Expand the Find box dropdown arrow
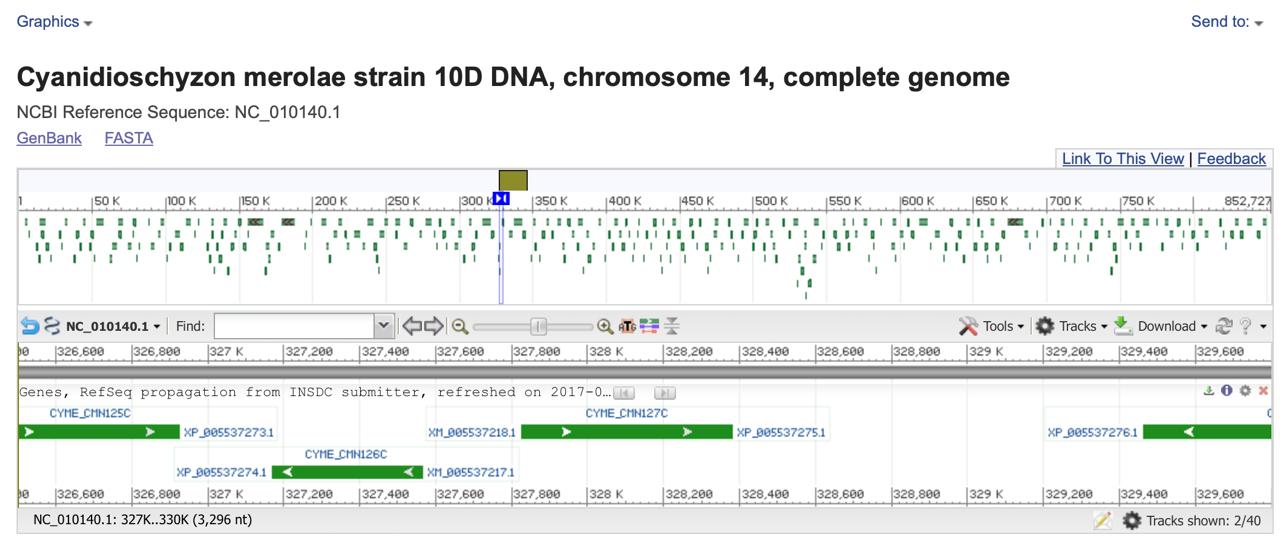1280x551 pixels. pos(384,326)
